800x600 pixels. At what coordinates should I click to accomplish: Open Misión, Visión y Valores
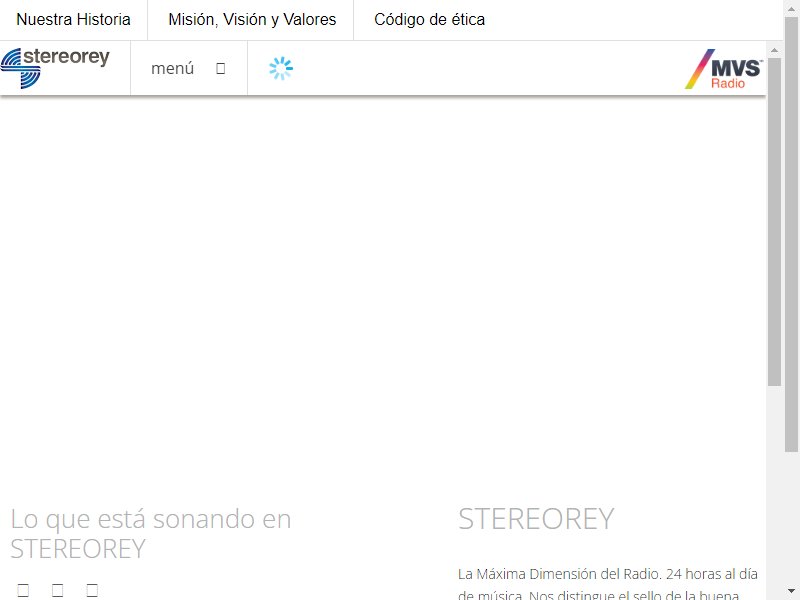tap(252, 19)
